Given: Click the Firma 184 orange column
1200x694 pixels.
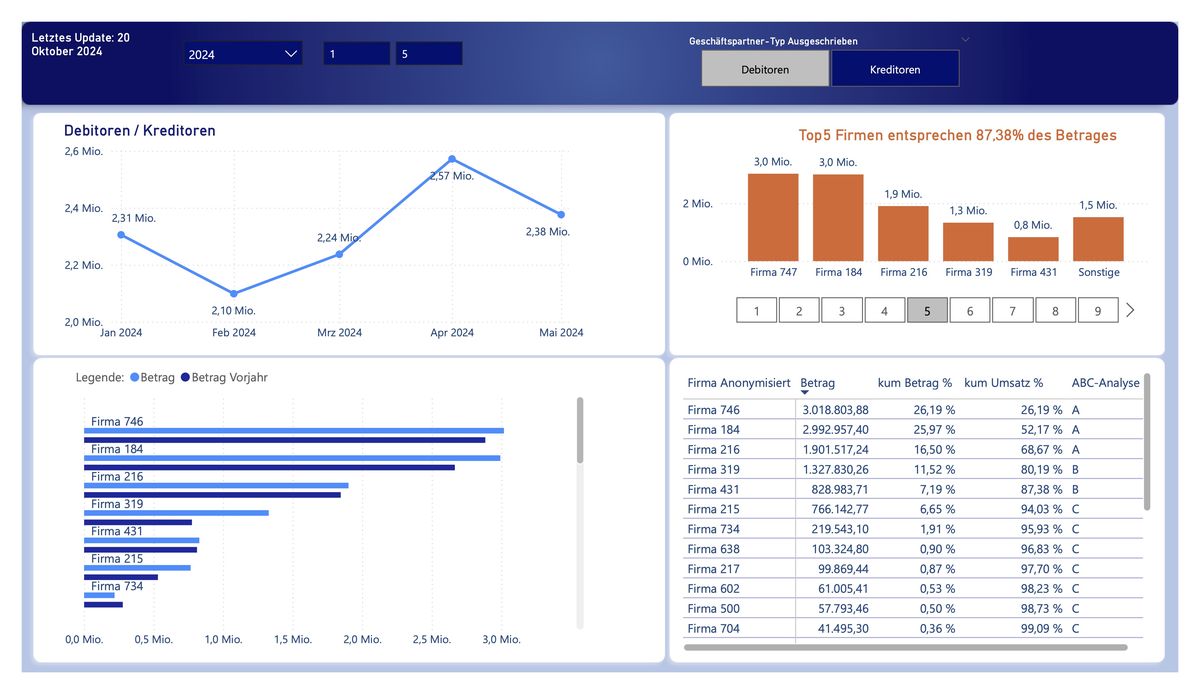Looking at the screenshot, I should (x=838, y=218).
